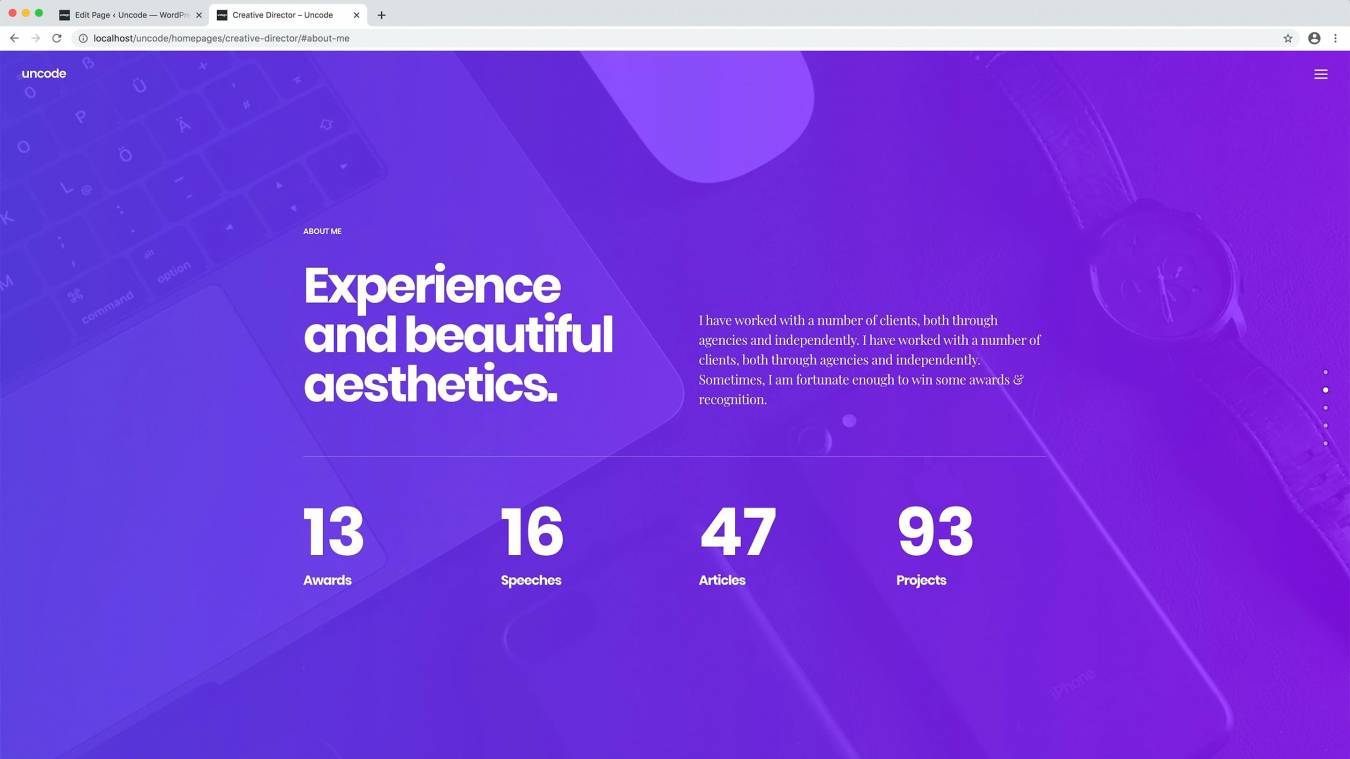This screenshot has width=1350, height=759.
Task: Select the third section navigation dot
Action: [x=1325, y=408]
